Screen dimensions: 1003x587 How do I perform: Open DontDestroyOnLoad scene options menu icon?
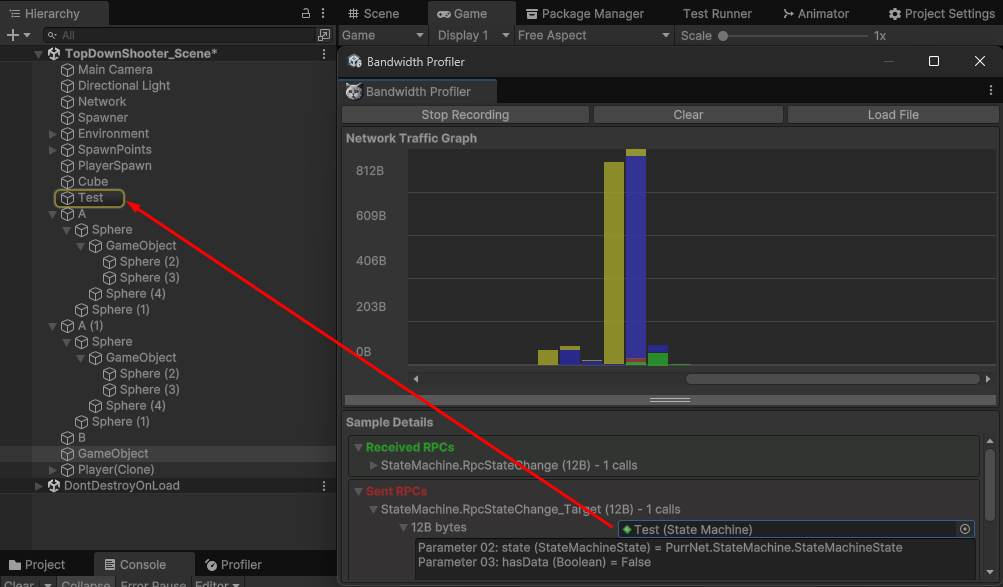tap(324, 486)
